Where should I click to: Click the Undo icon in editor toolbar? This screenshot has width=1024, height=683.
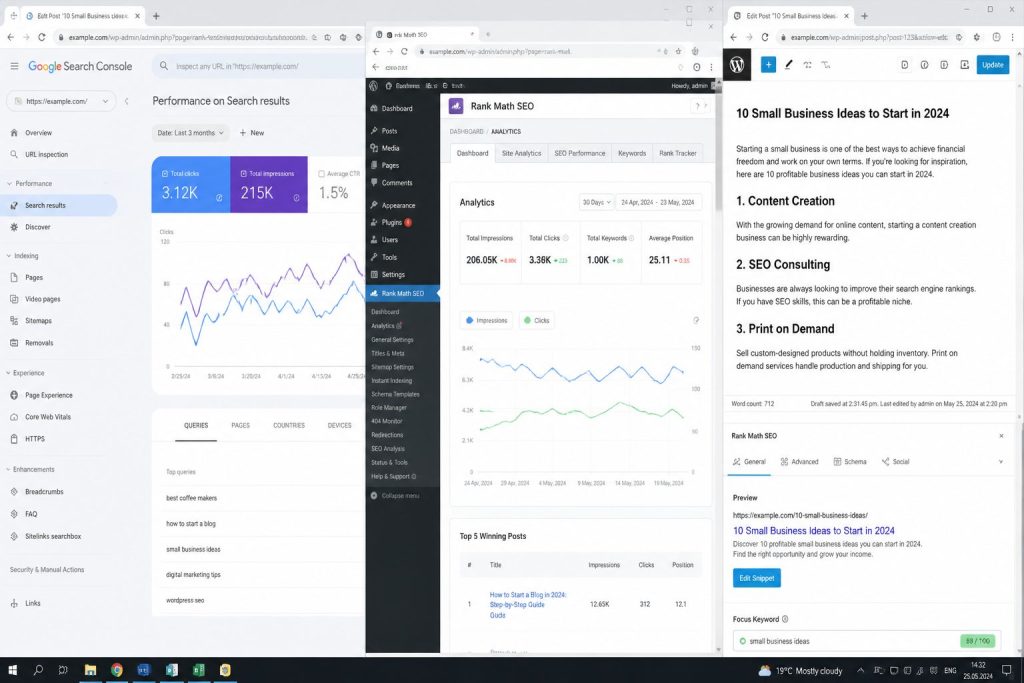tap(808, 65)
